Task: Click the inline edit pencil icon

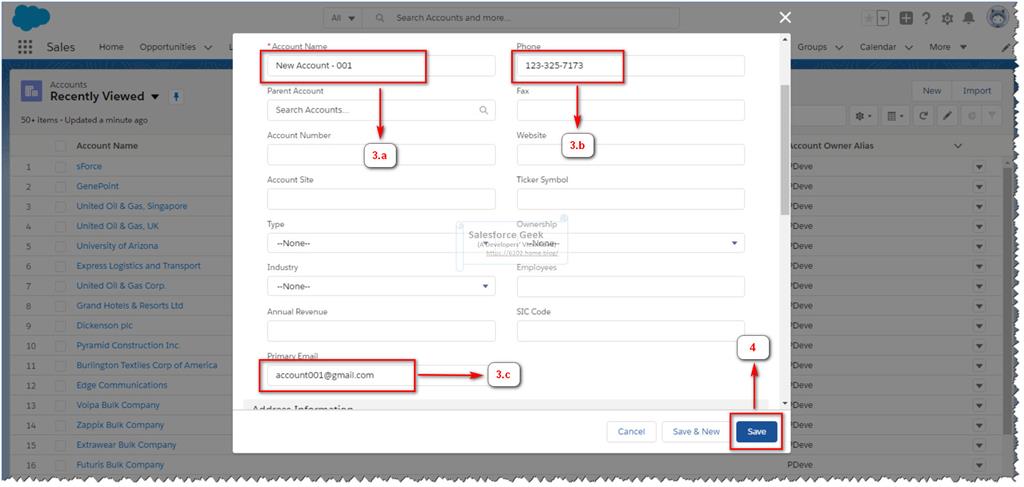Action: (947, 116)
